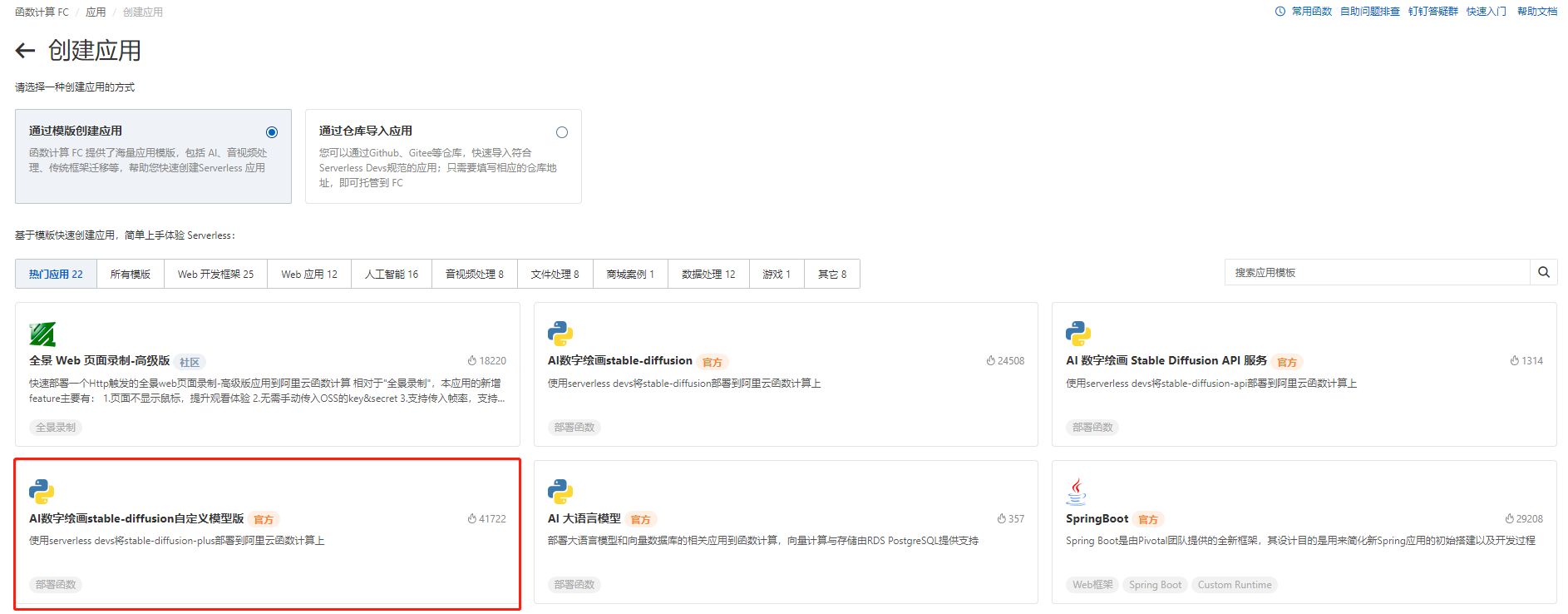Switch to 所有模版 tab
Image resolution: width=1568 pixels, height=614 pixels.
[131, 274]
